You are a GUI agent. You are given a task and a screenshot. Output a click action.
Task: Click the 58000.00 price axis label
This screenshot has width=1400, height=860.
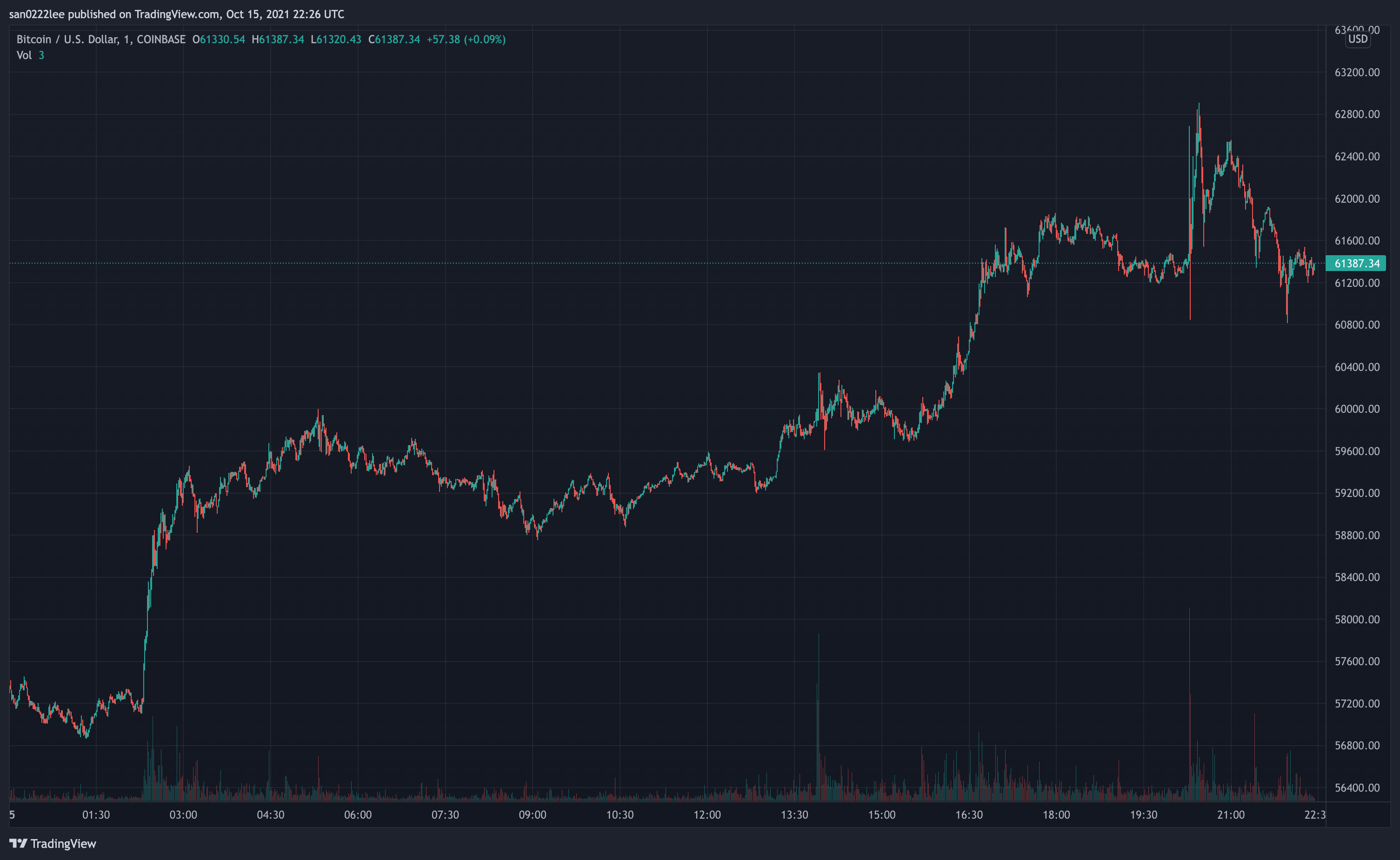pos(1357,619)
